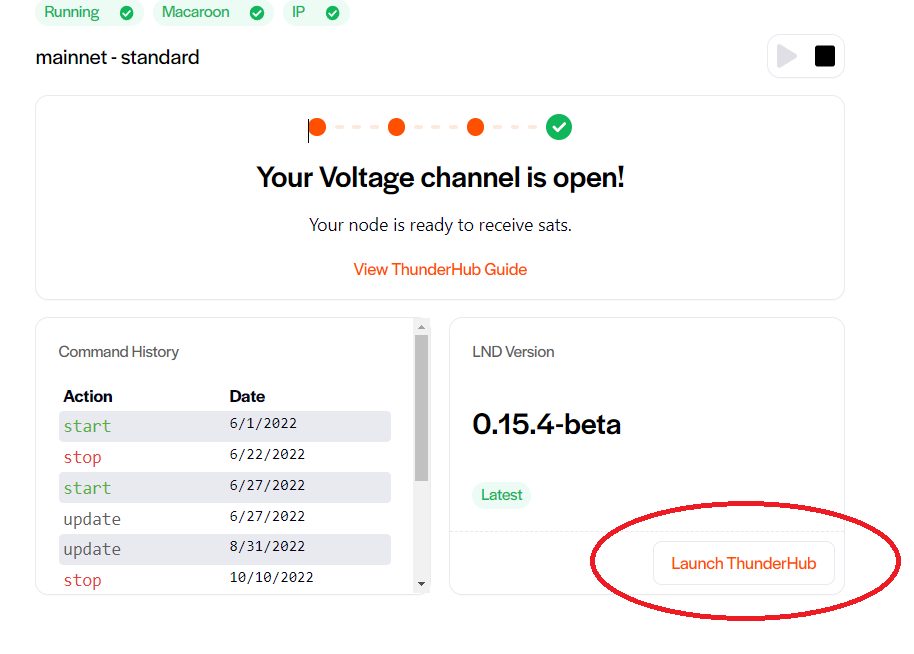
Task: Open the View ThunderHub Guide link
Action: pyautogui.click(x=440, y=269)
